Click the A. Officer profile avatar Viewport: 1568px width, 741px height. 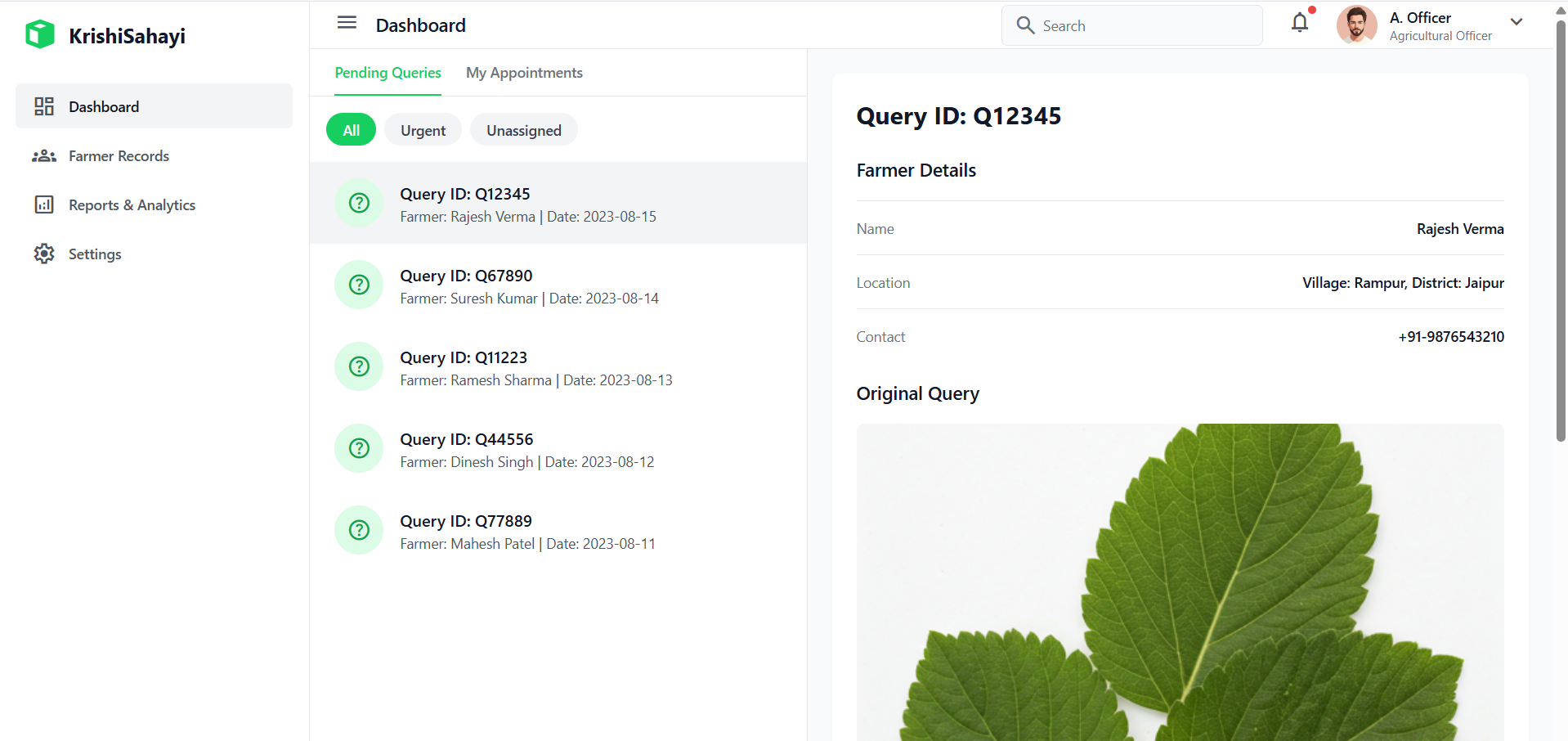(x=1356, y=25)
